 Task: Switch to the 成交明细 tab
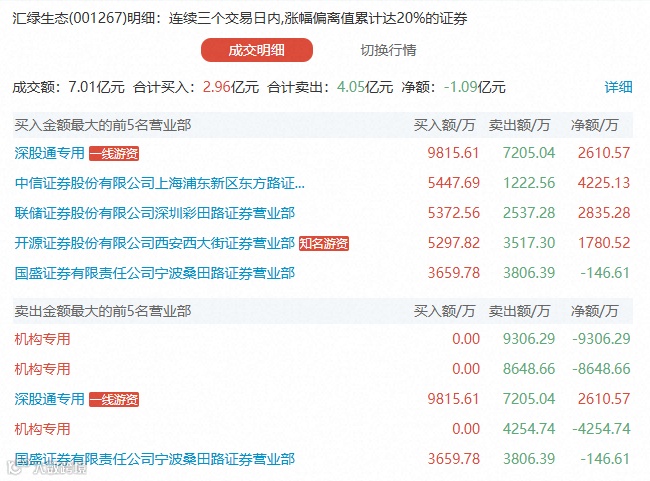[x=257, y=50]
